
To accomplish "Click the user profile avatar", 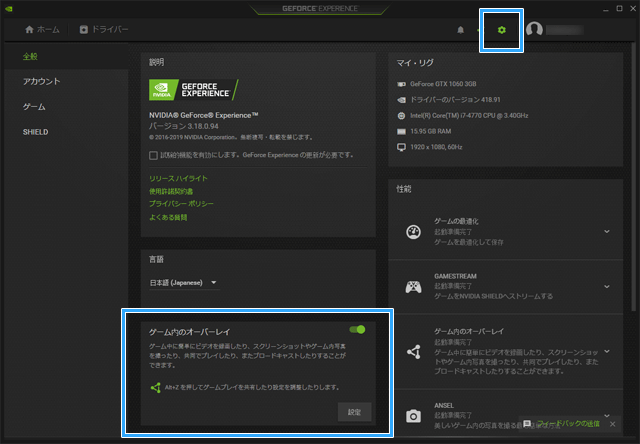I will coord(534,29).
